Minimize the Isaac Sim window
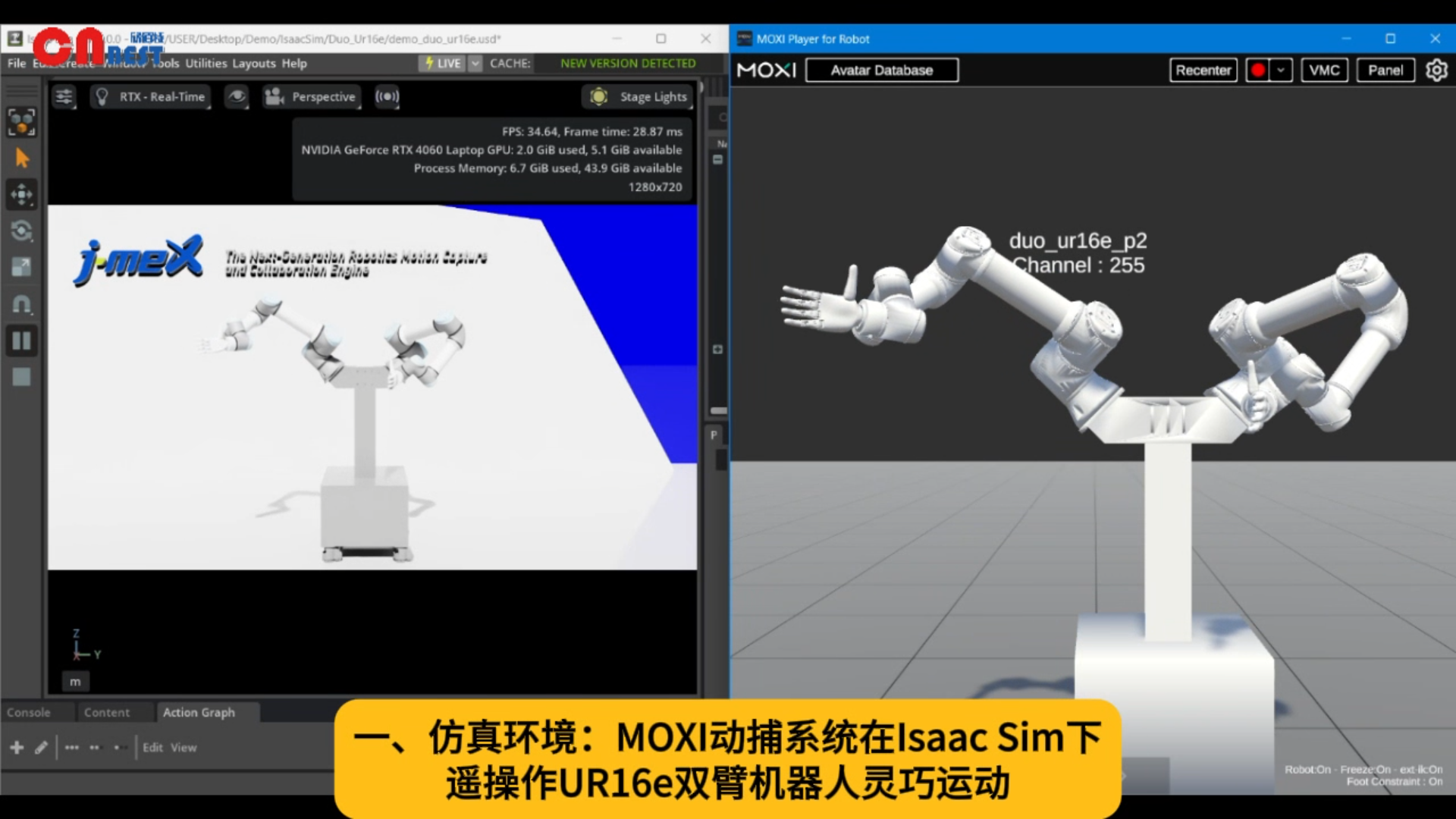This screenshot has height=819, width=1456. point(617,39)
